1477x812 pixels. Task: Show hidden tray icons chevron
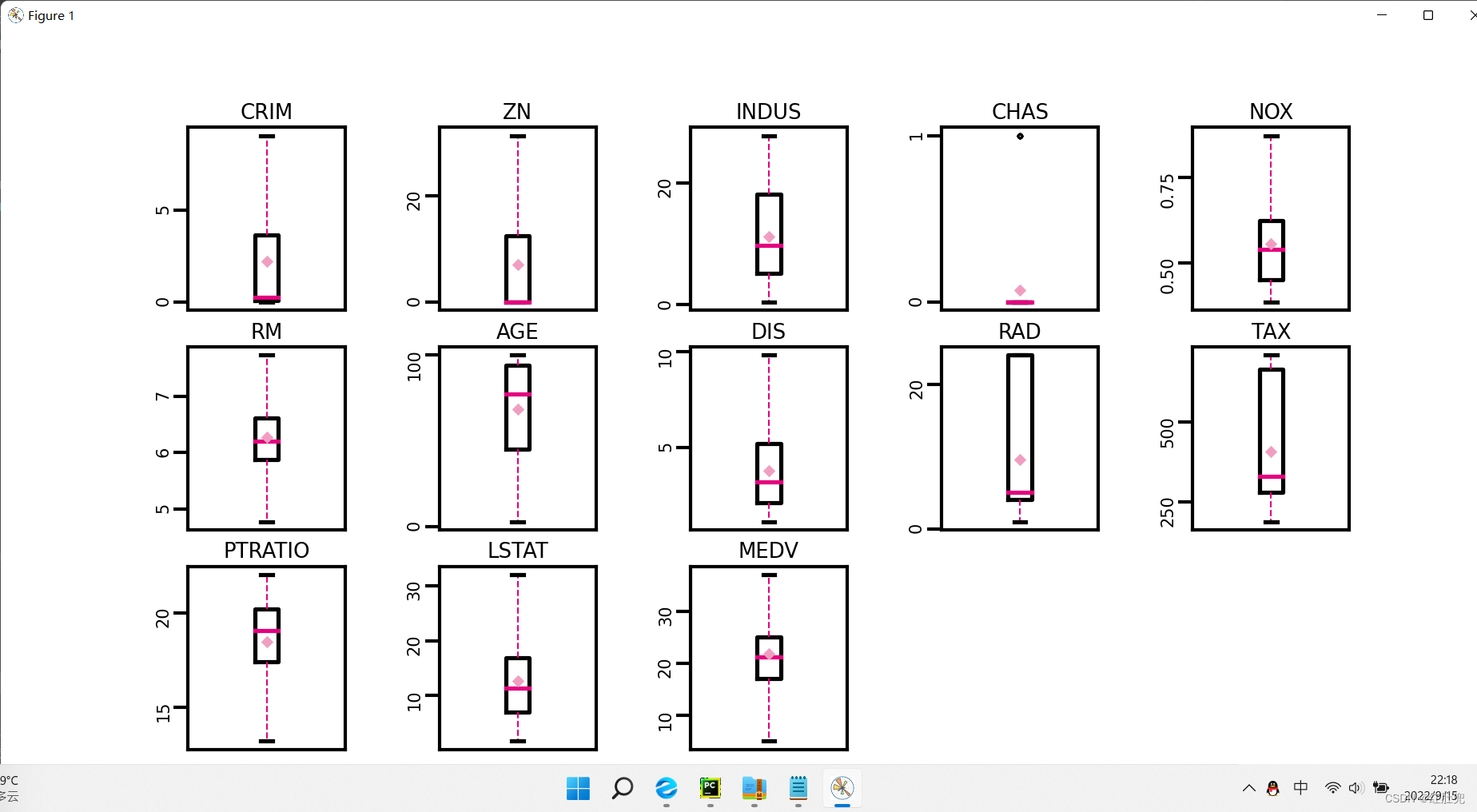click(x=1248, y=788)
